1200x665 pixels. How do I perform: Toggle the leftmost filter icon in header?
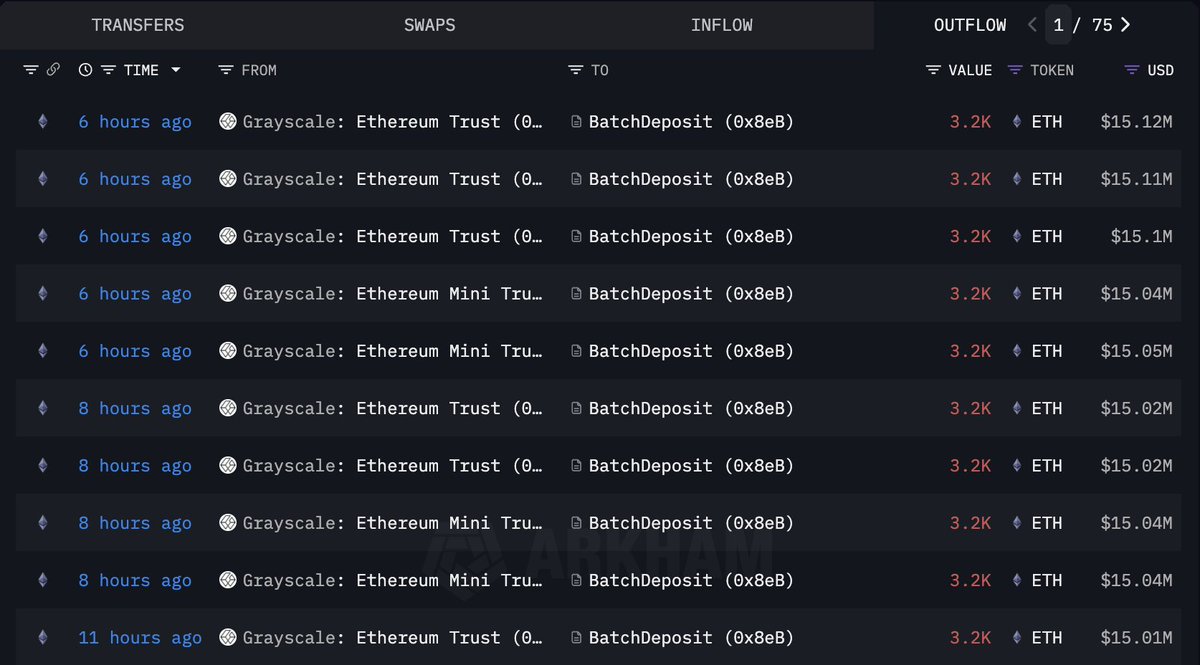pos(29,70)
